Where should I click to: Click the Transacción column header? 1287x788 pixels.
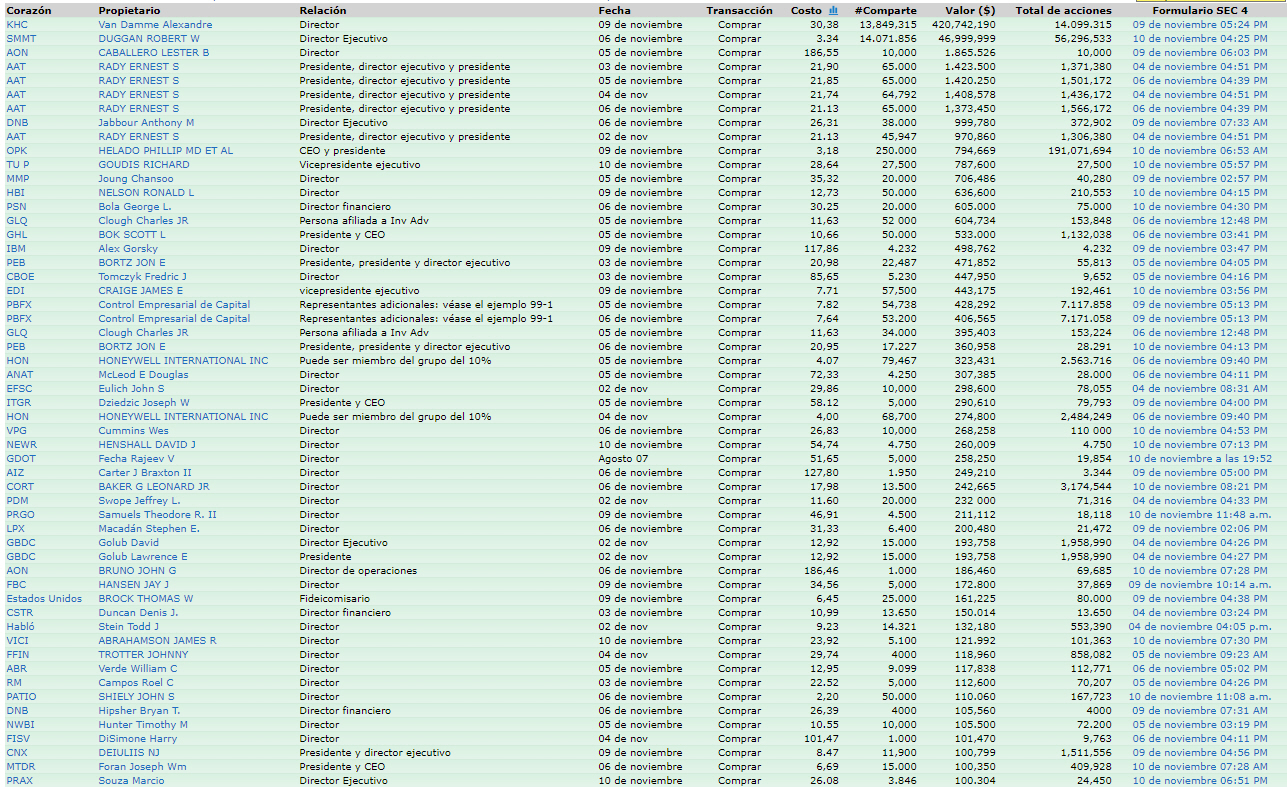point(739,10)
